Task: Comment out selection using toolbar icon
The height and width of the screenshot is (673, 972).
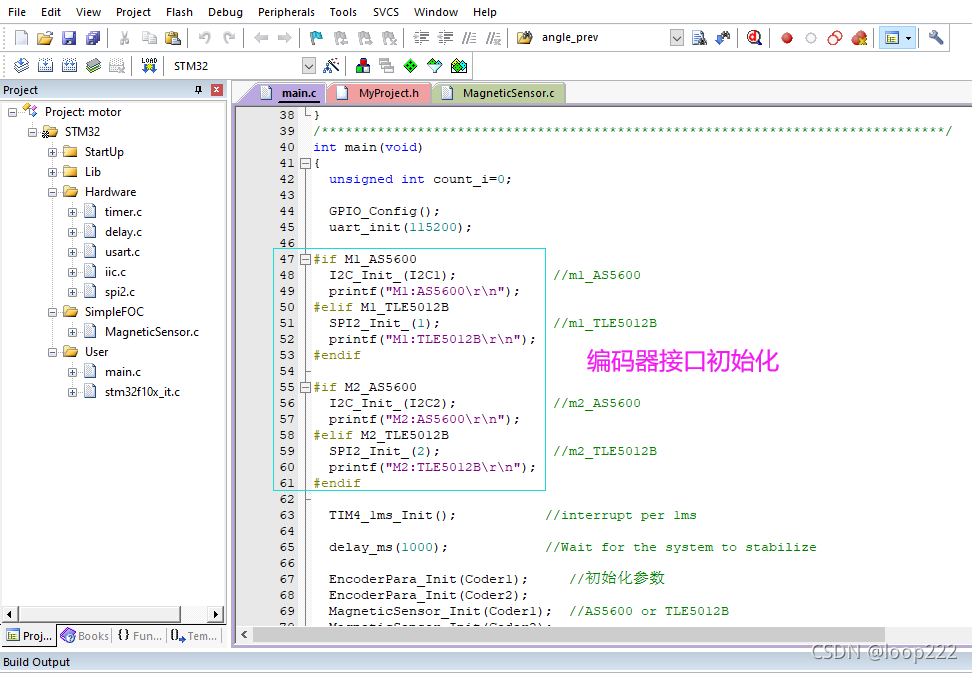Action: pos(469,38)
